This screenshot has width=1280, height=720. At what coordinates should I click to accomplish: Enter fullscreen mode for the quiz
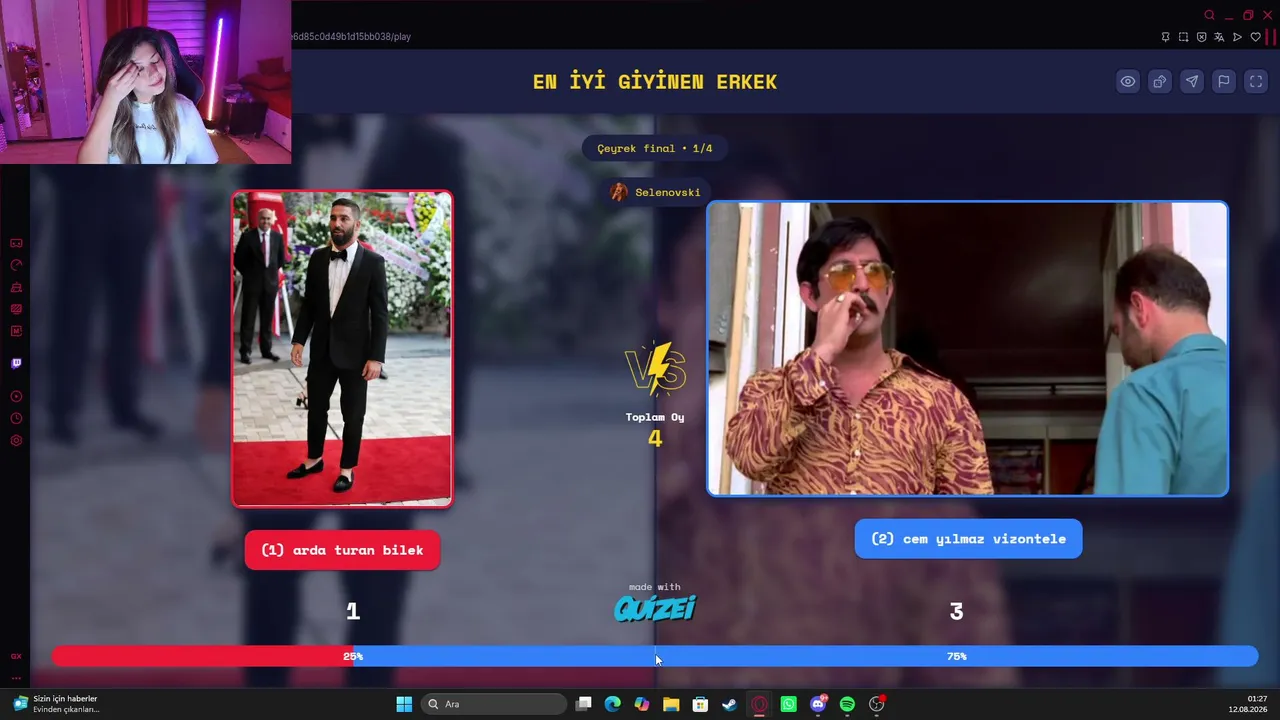[x=1256, y=82]
